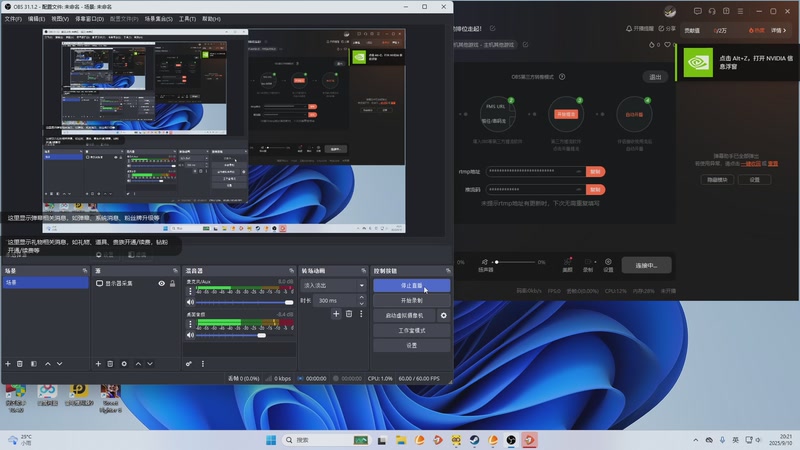This screenshot has width=800, height=450.
Task: Open Steam icon in the taskbar
Action: point(474,440)
